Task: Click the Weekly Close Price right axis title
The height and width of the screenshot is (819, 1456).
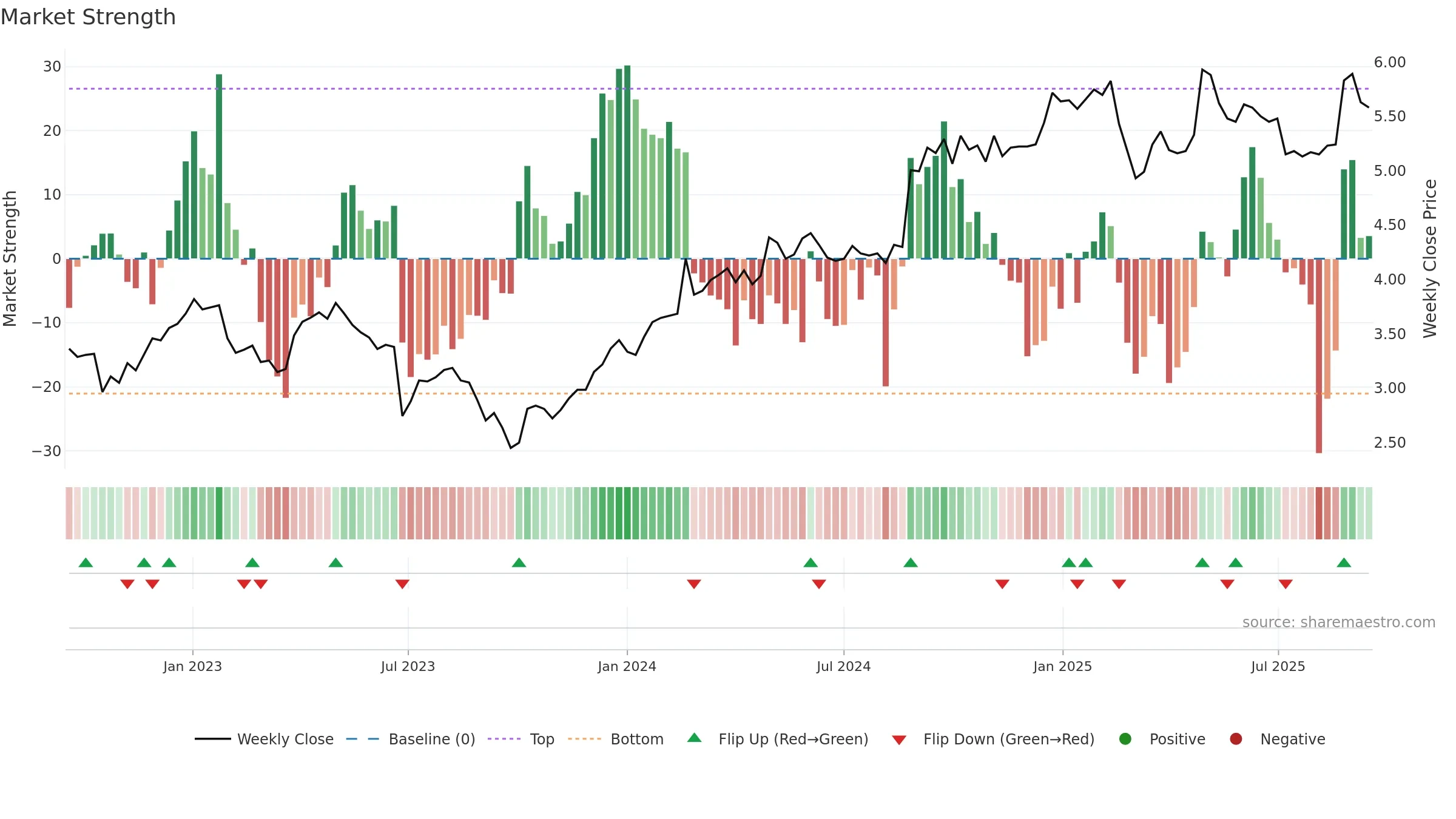Action: pyautogui.click(x=1430, y=258)
